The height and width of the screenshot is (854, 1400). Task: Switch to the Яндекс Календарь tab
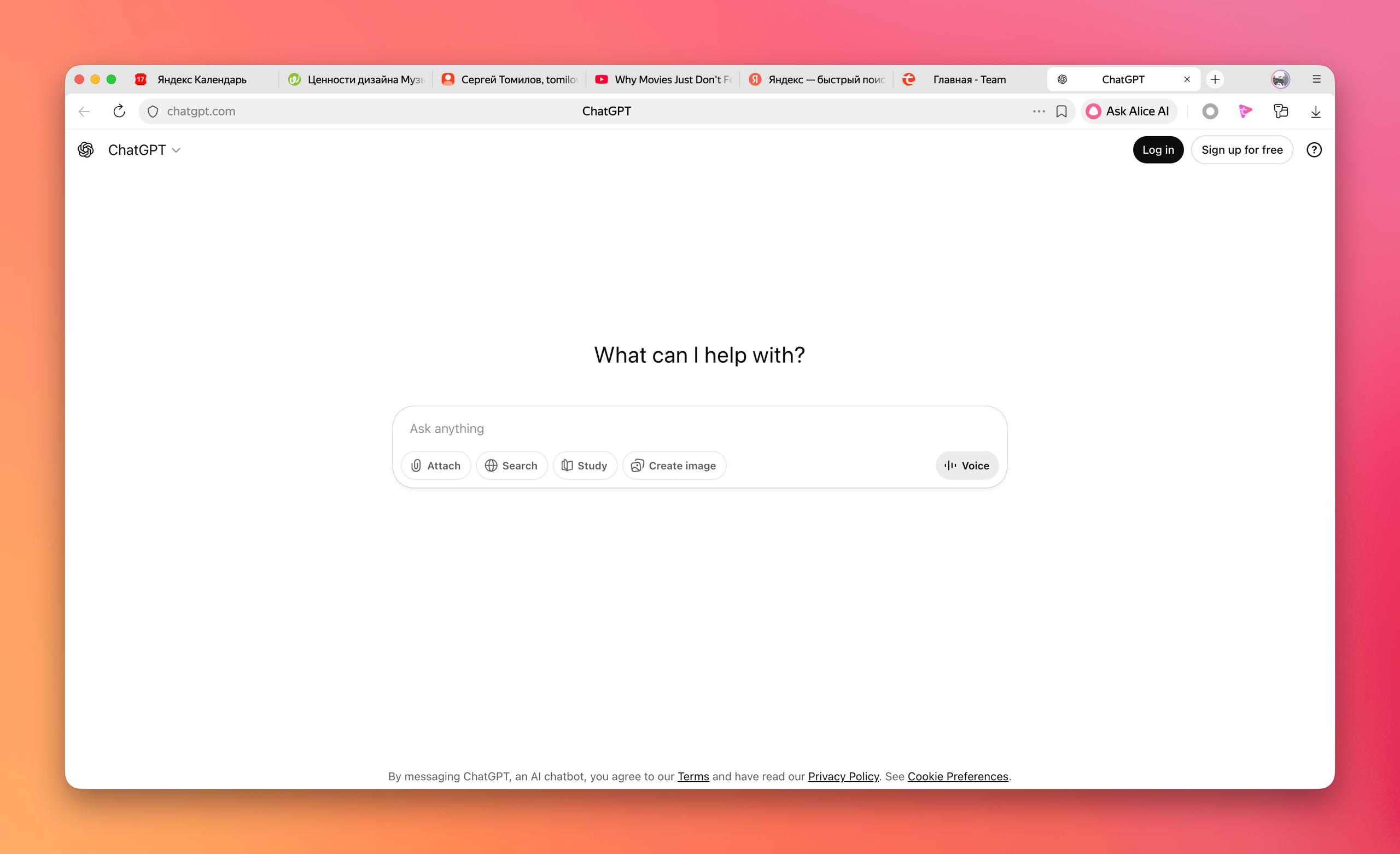[x=202, y=79]
